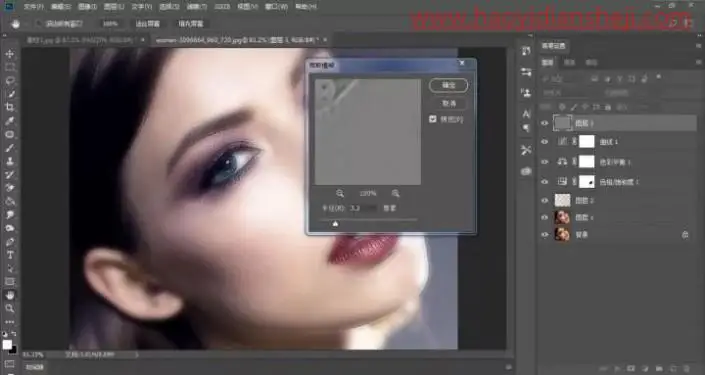This screenshot has width=705, height=375.
Task: Select the Spot Healing Brush tool
Action: pyautogui.click(x=9, y=134)
